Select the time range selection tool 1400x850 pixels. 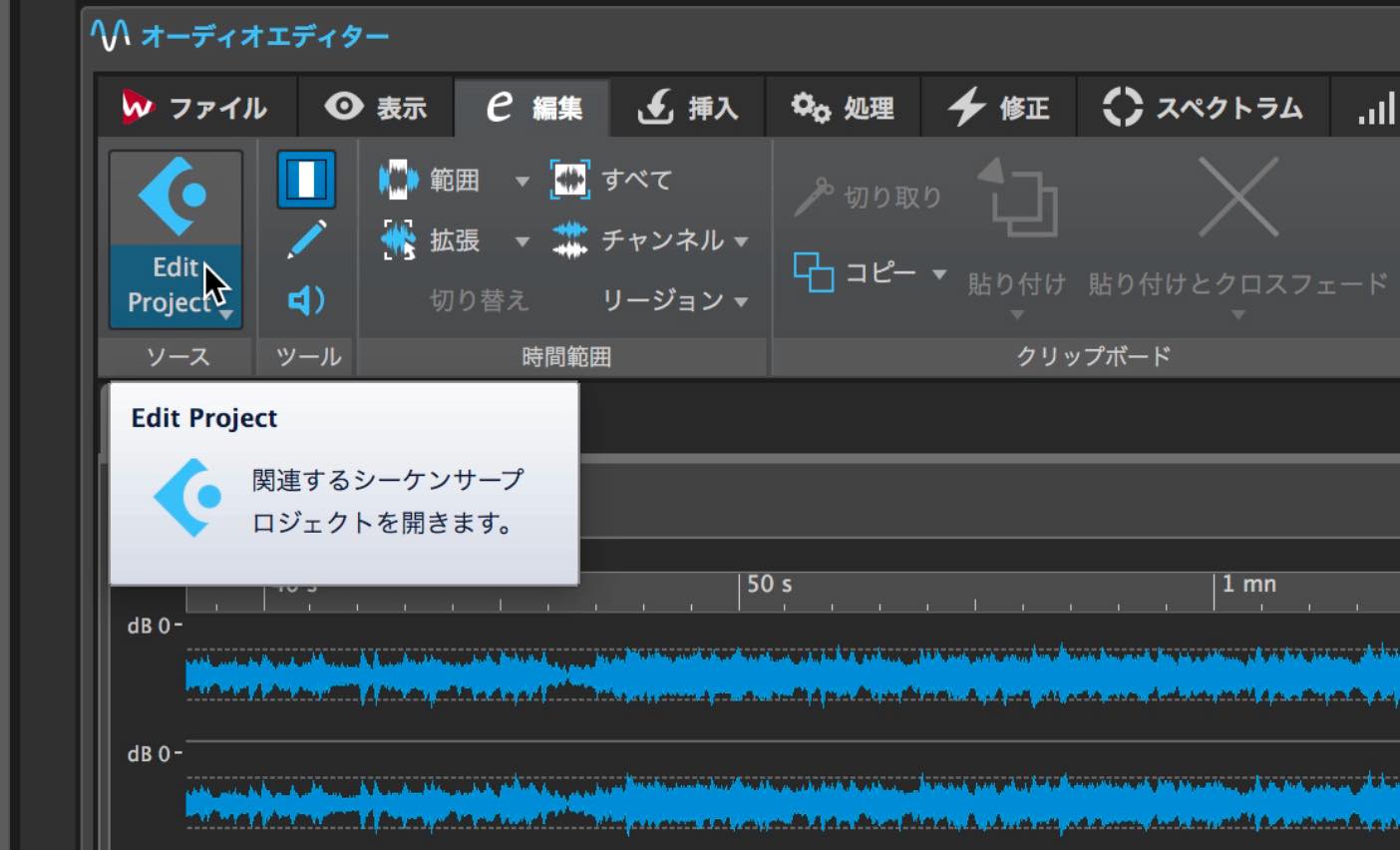(306, 181)
